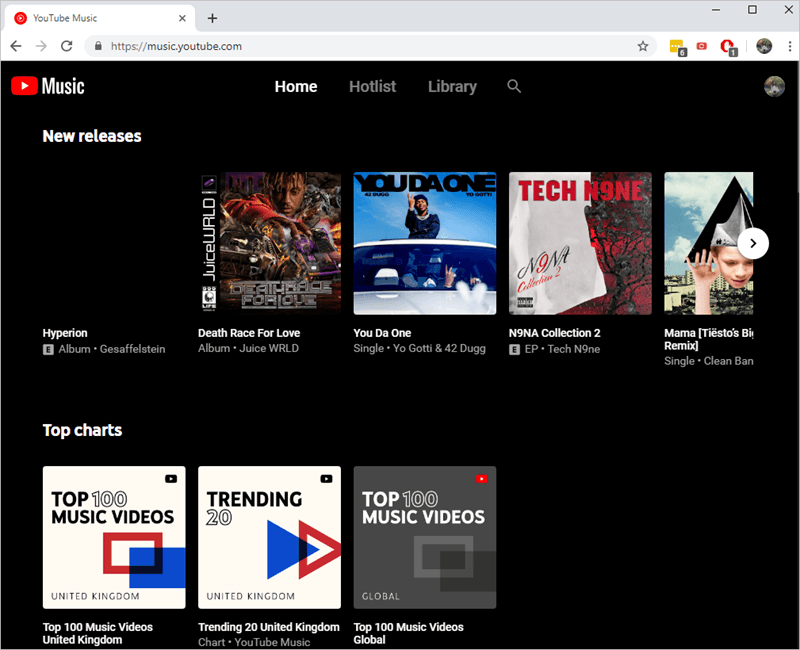Click the address bar URL field

[x=368, y=46]
